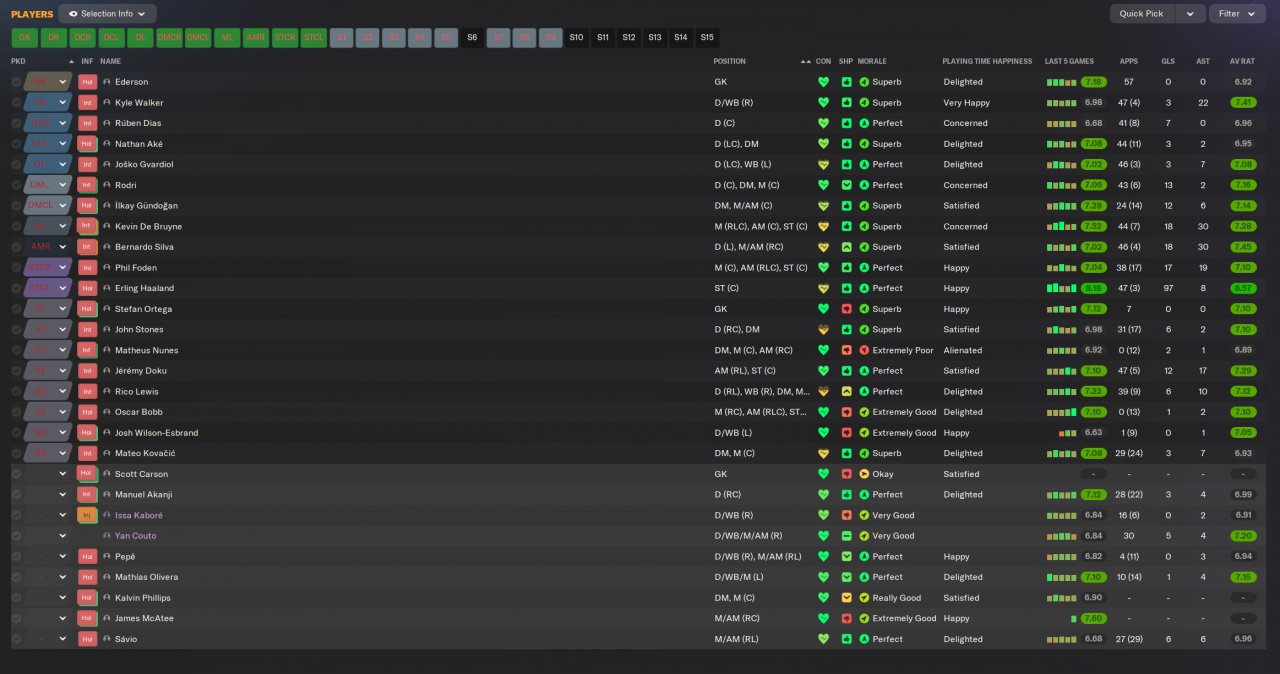
Task: Open Erling Haaland's player name link
Action: [144, 288]
